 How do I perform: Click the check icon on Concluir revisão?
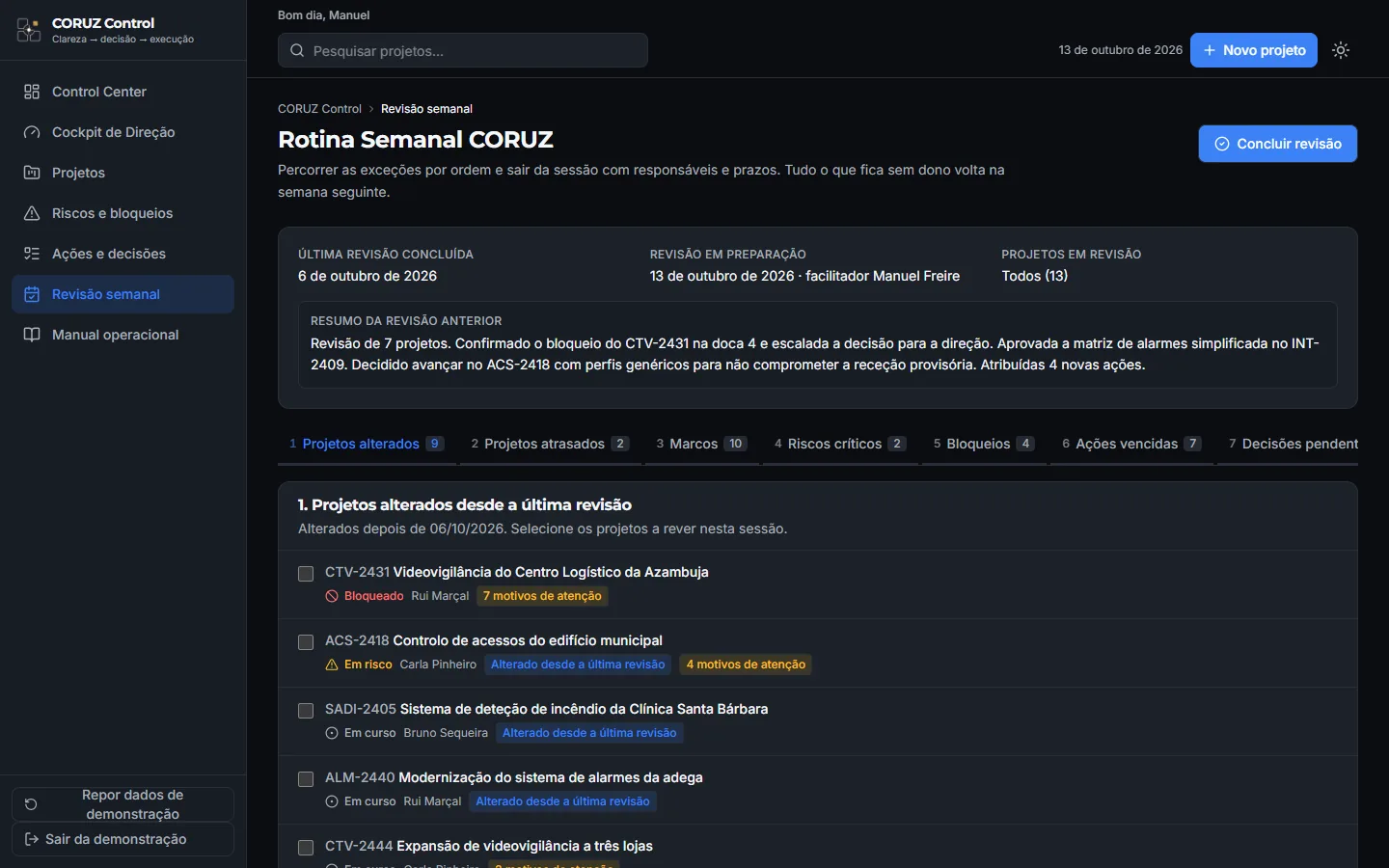point(1222,144)
